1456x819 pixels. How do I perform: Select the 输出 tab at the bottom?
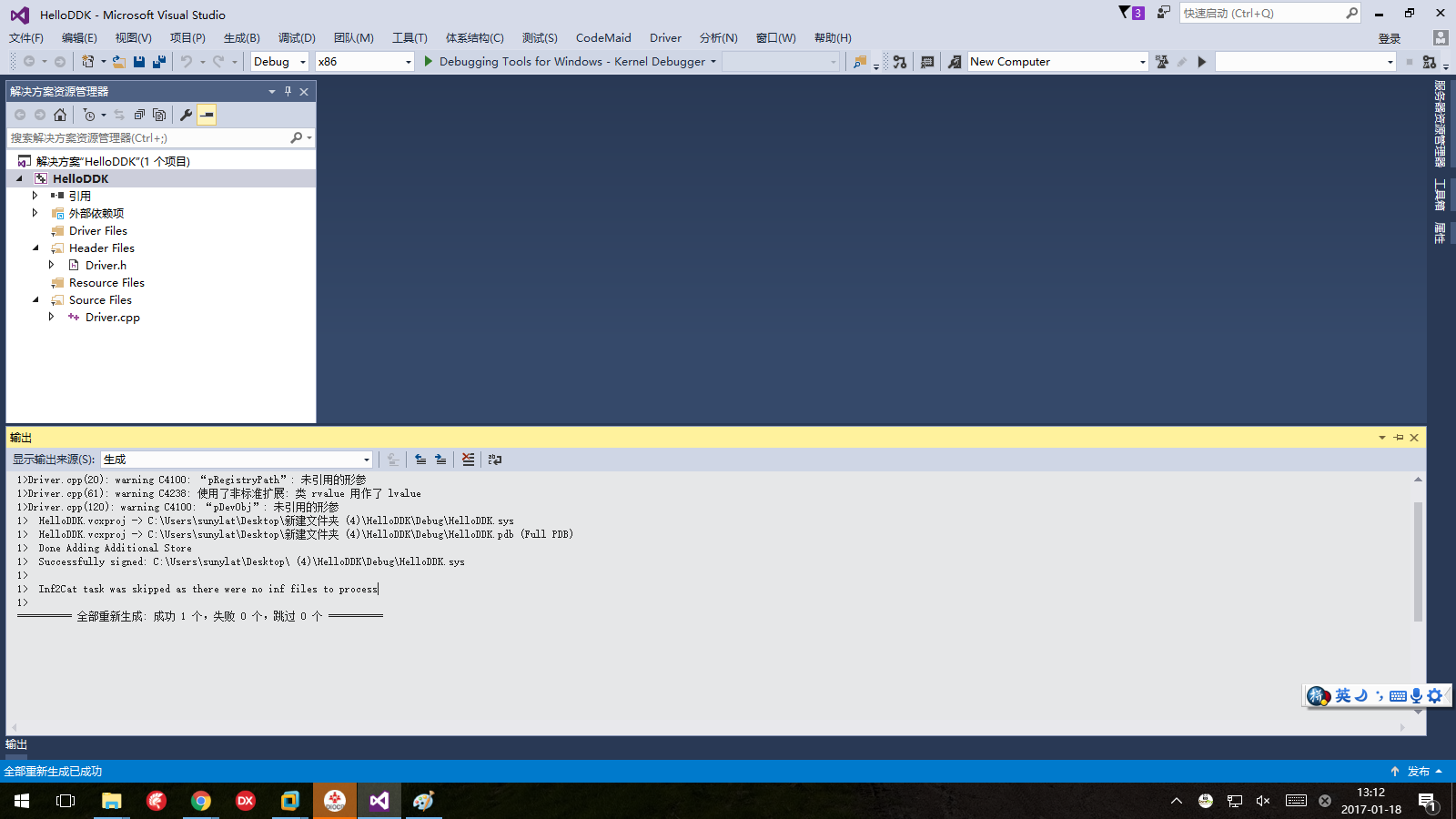[16, 744]
